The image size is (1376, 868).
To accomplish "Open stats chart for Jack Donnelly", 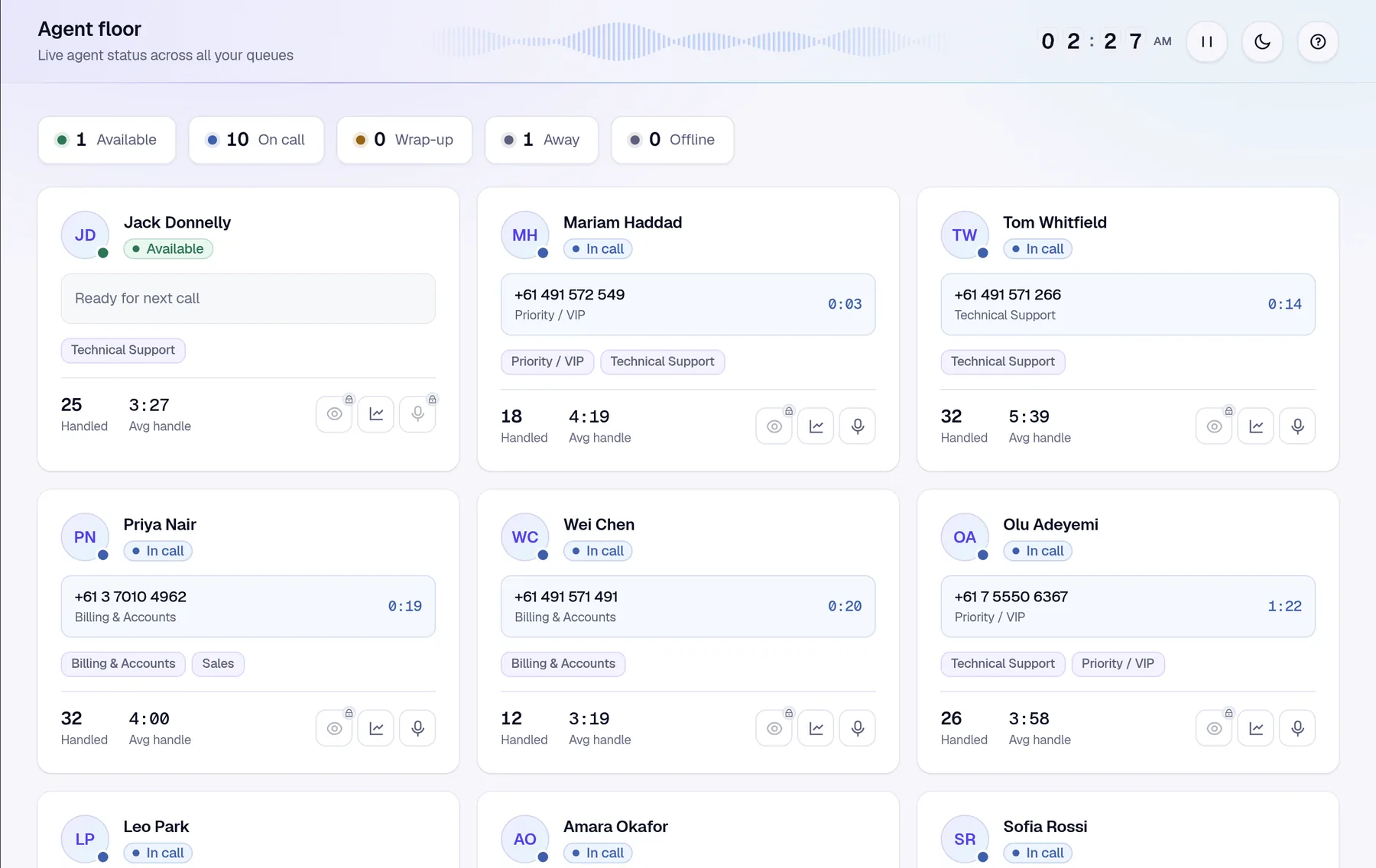I will point(376,414).
